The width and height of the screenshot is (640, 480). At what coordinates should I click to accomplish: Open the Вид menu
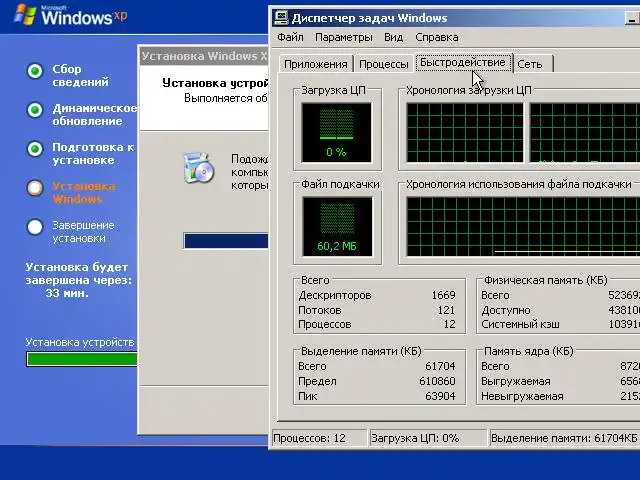(x=393, y=38)
